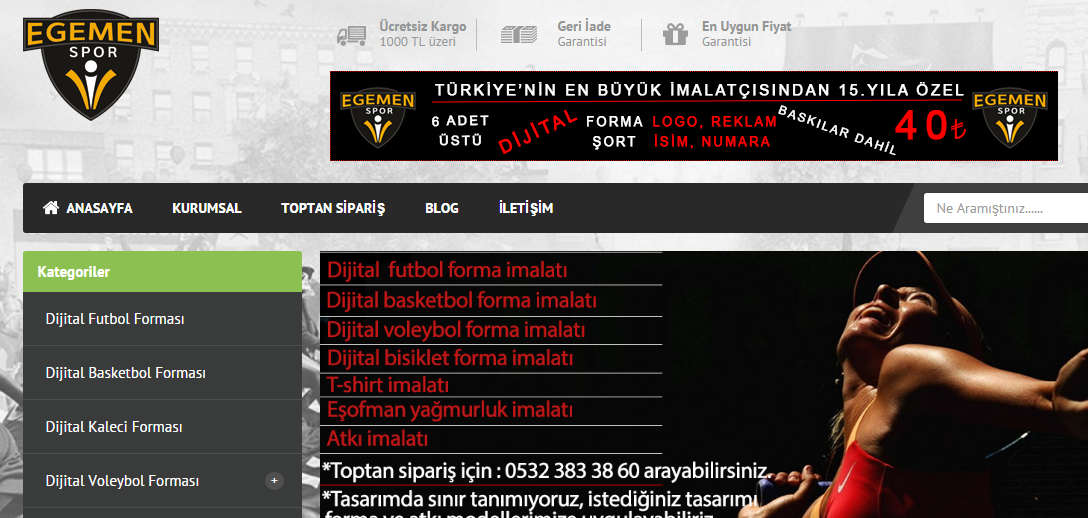Click the green Kategoriler header
The image size is (1088, 518).
click(162, 272)
